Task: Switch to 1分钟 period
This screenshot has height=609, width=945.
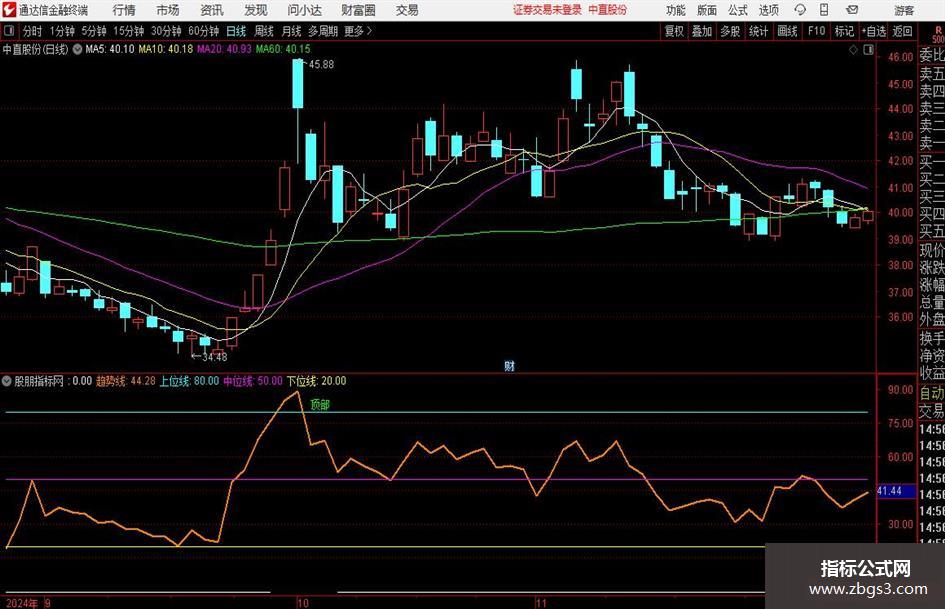Action: pos(61,31)
